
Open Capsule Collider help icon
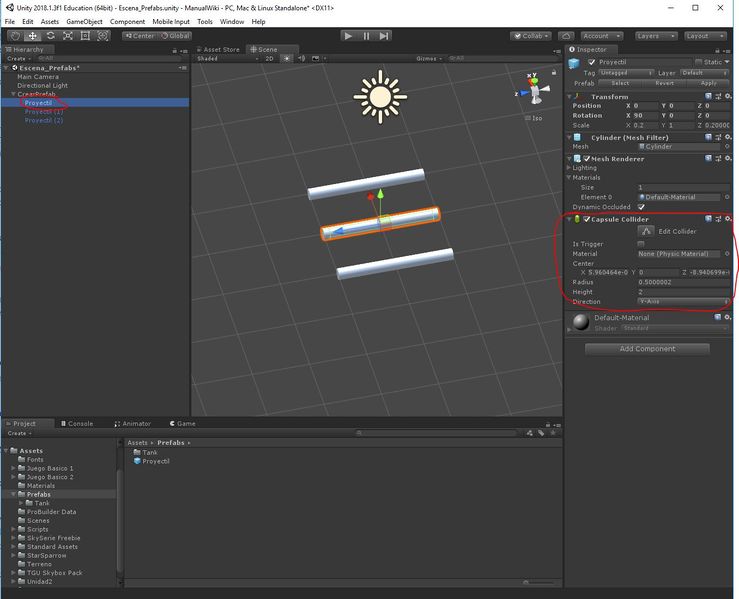tap(708, 219)
